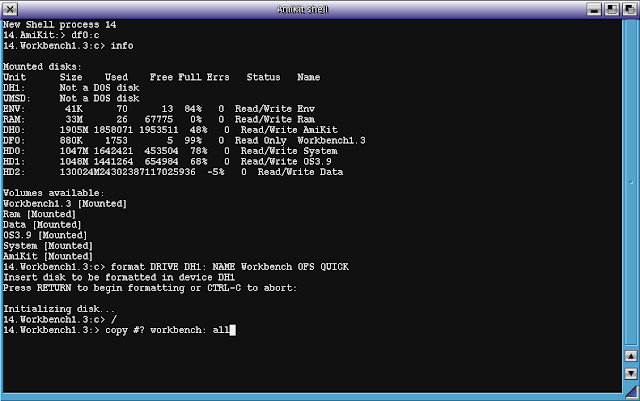Click the 'OS3.9' name in HD1 row

point(317,162)
